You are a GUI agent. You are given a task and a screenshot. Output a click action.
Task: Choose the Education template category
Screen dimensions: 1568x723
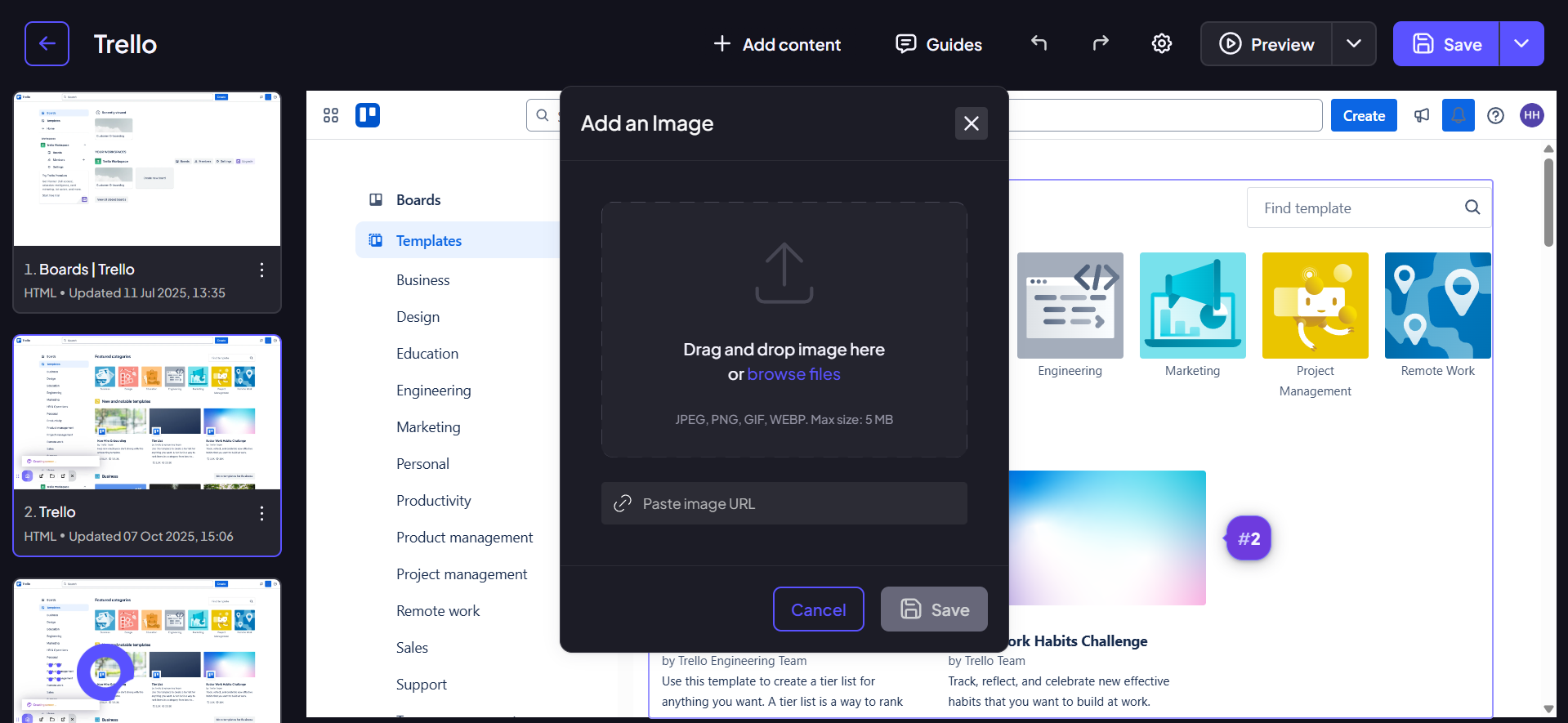pos(427,354)
